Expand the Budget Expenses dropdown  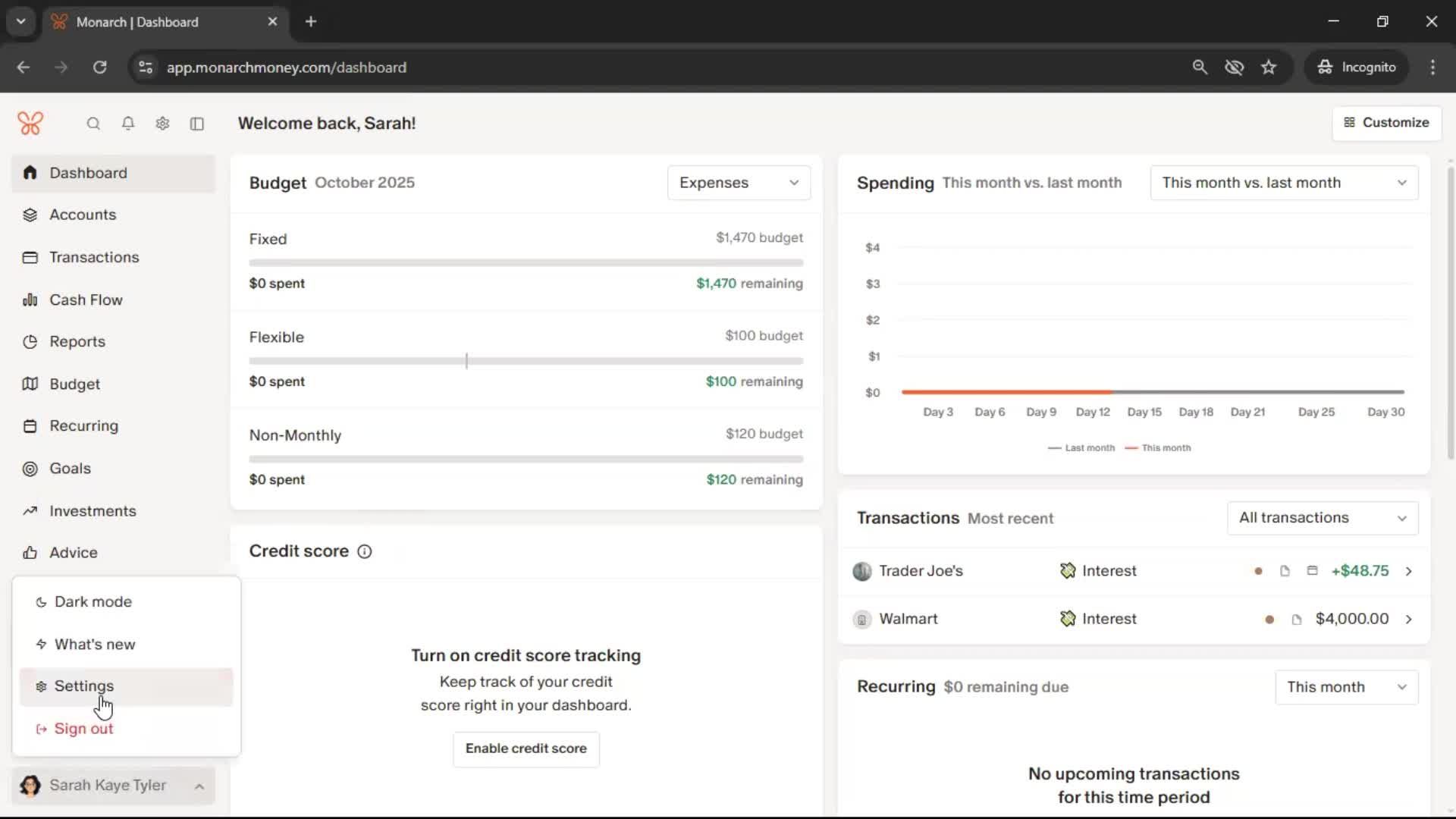click(x=739, y=183)
